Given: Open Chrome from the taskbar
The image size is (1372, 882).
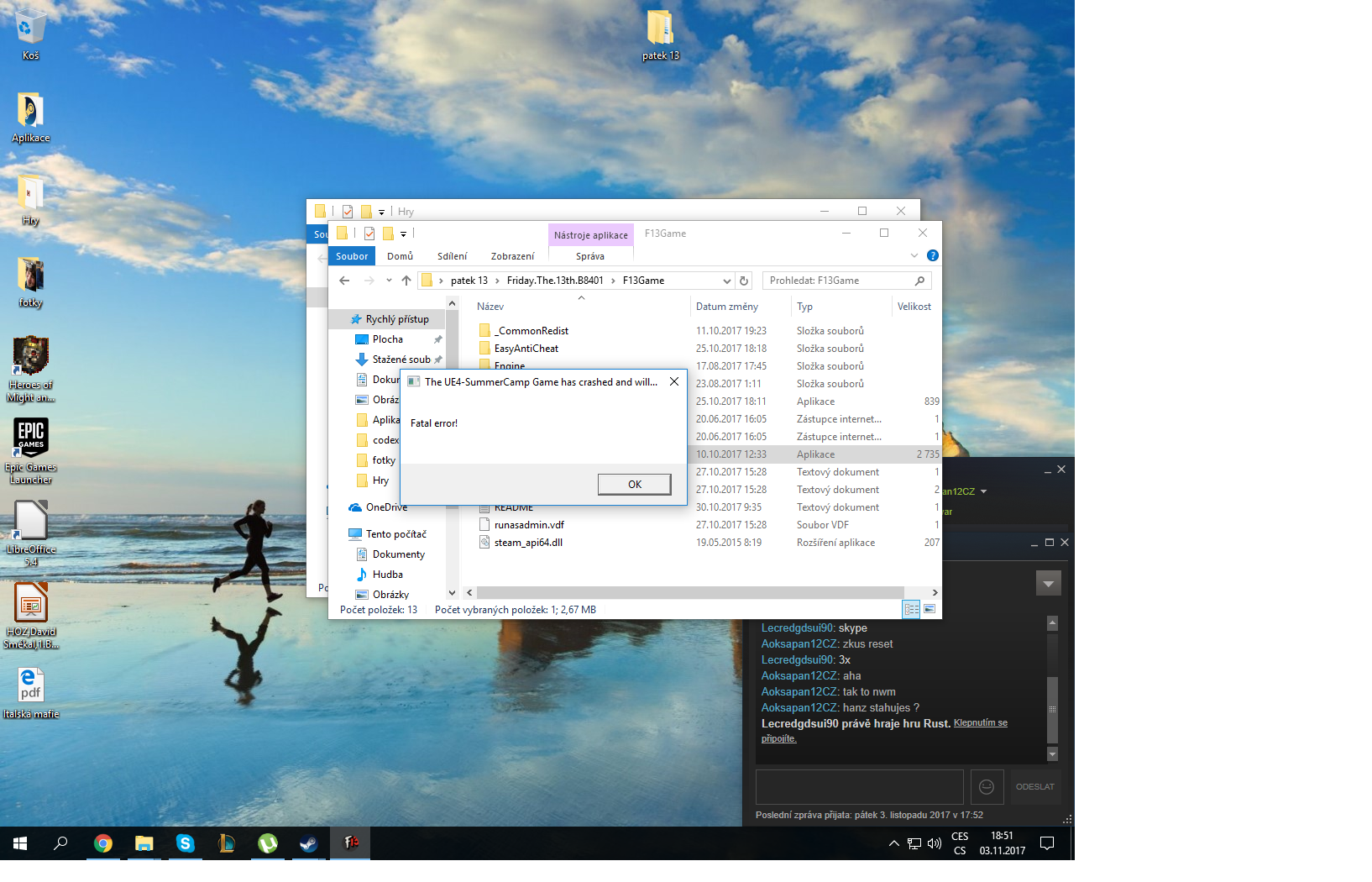Looking at the screenshot, I should (103, 843).
